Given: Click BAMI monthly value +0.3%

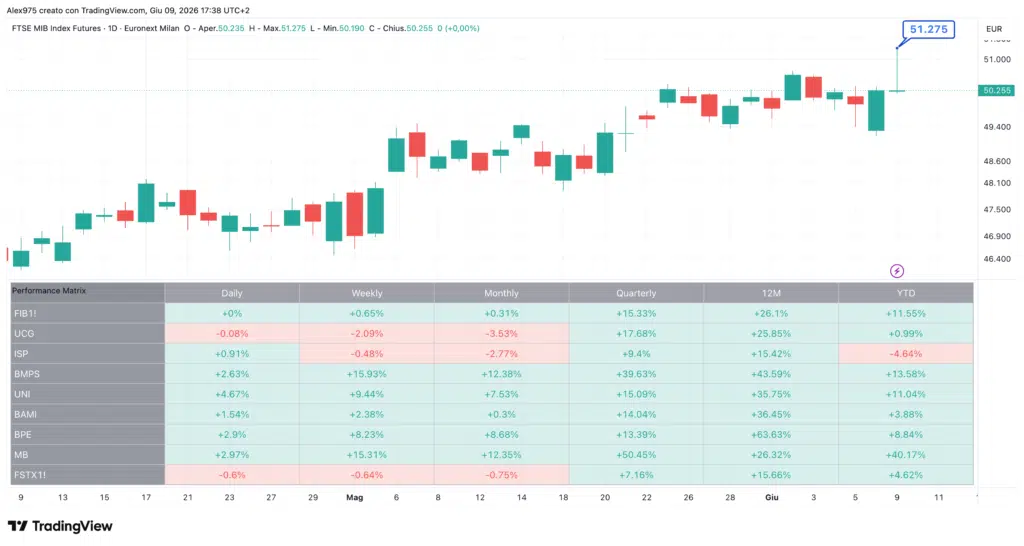Looking at the screenshot, I should [502, 415].
